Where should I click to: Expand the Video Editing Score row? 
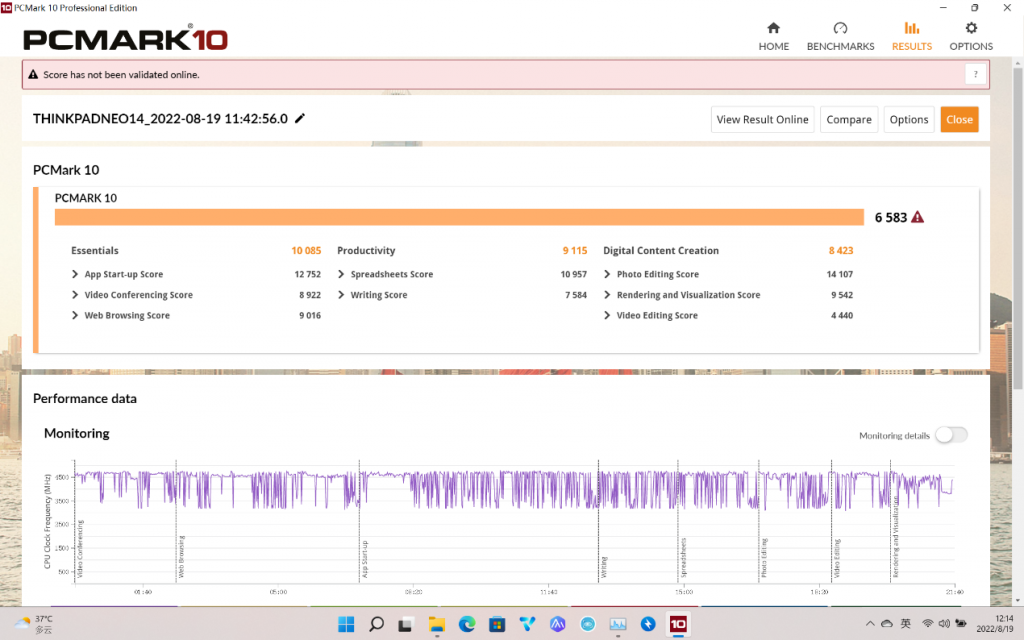click(x=608, y=315)
